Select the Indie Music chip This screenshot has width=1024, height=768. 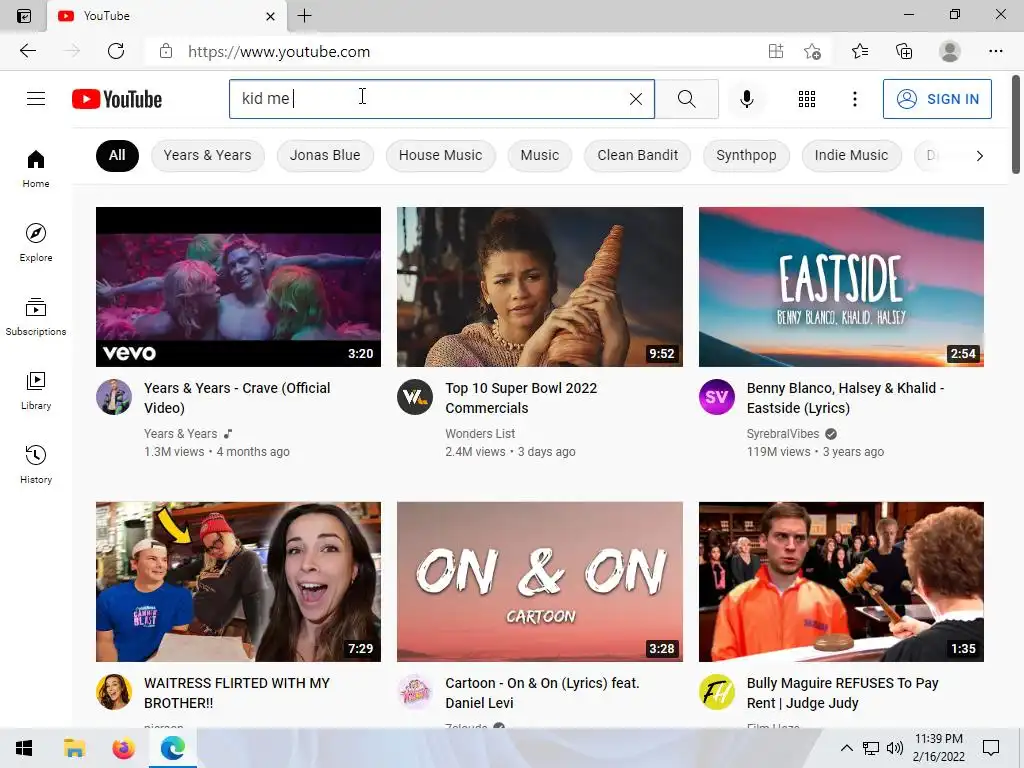pos(851,155)
